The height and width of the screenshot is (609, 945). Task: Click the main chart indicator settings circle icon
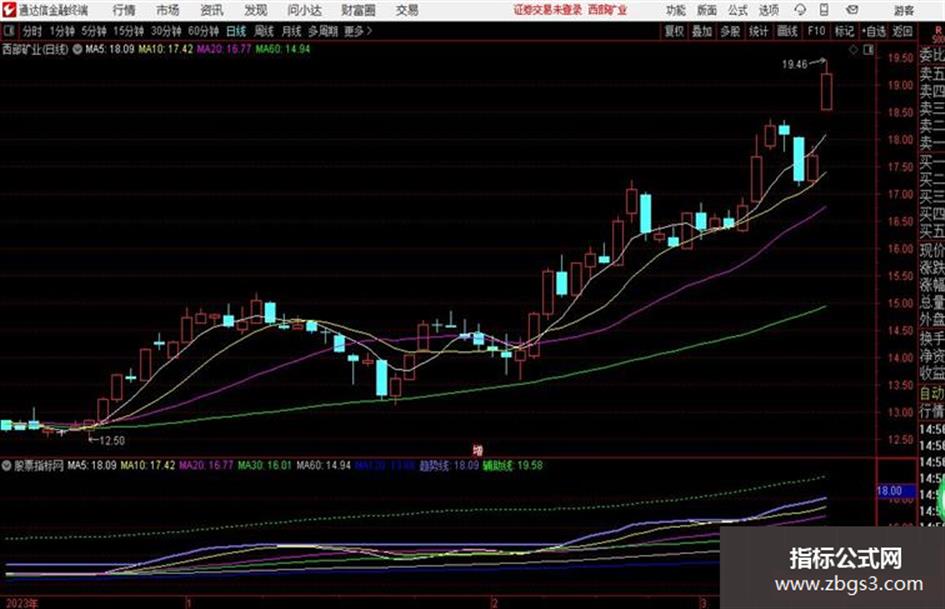point(77,49)
